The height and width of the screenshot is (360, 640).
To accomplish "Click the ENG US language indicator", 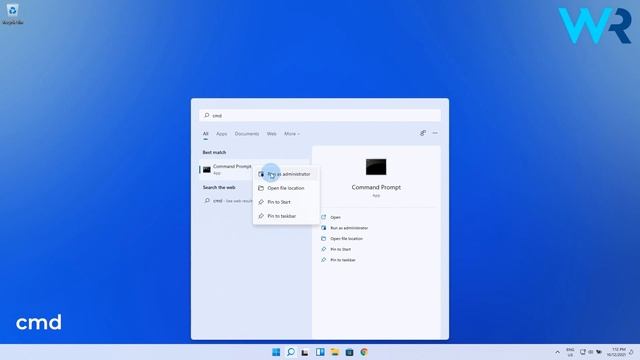I will pos(570,352).
